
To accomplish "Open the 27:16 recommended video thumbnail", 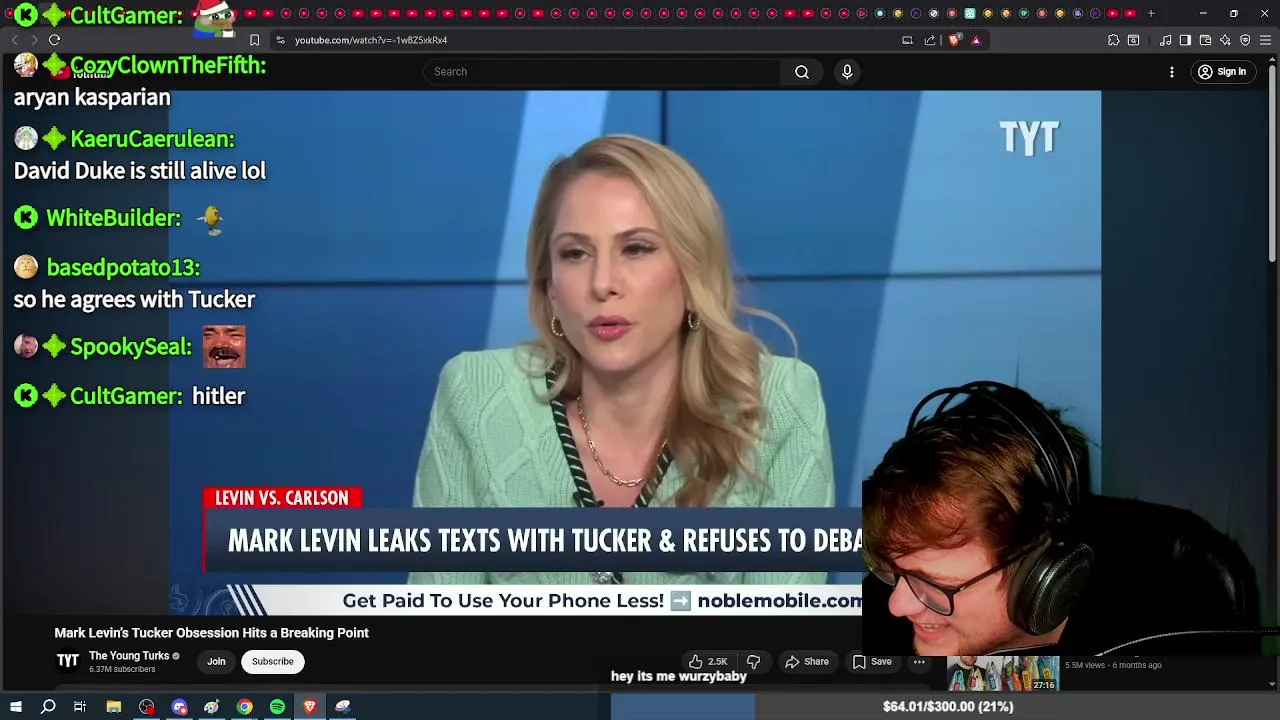I will point(1003,673).
